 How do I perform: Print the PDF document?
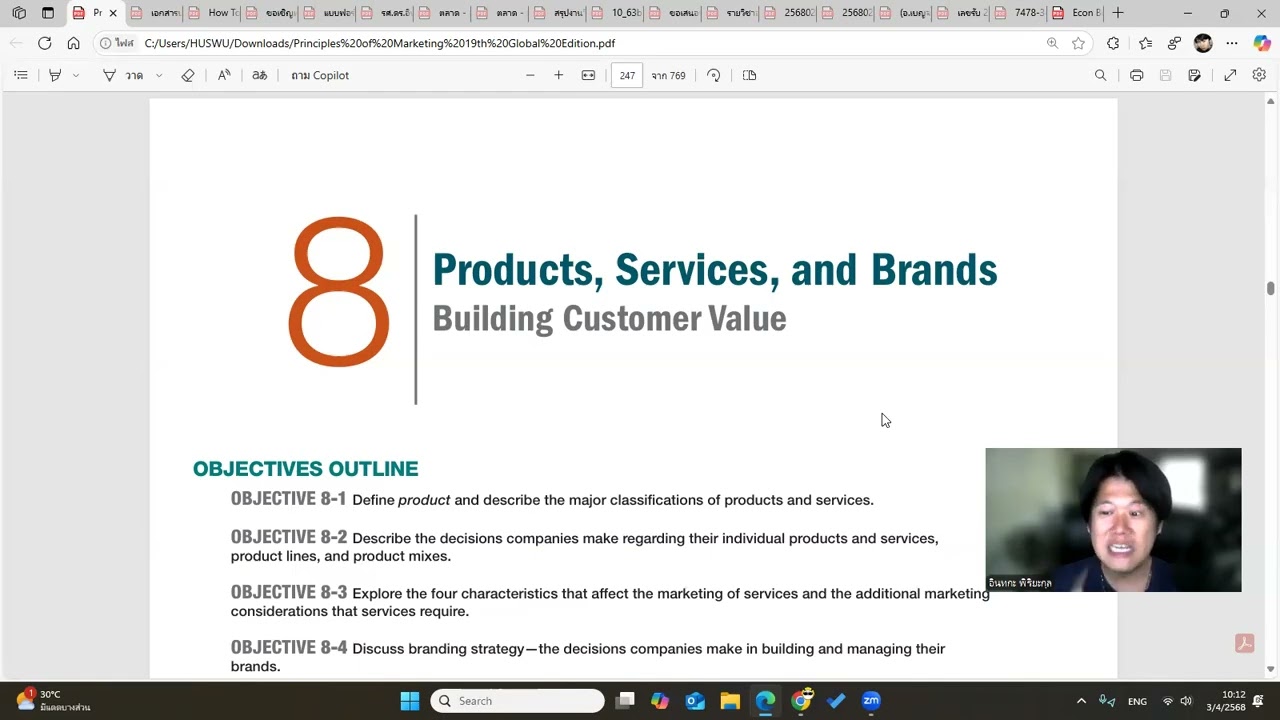pyautogui.click(x=1136, y=75)
